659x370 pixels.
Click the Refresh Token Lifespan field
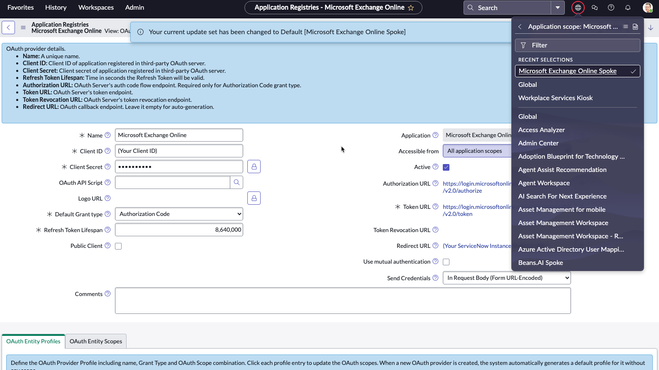(179, 230)
